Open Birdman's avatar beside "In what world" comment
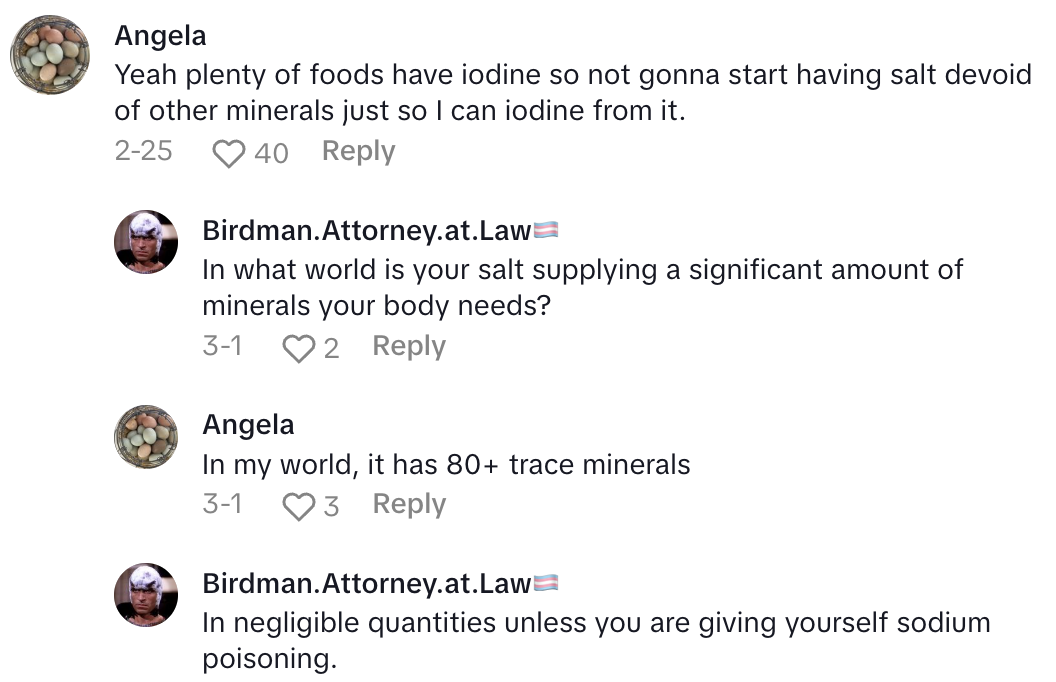 (x=146, y=243)
